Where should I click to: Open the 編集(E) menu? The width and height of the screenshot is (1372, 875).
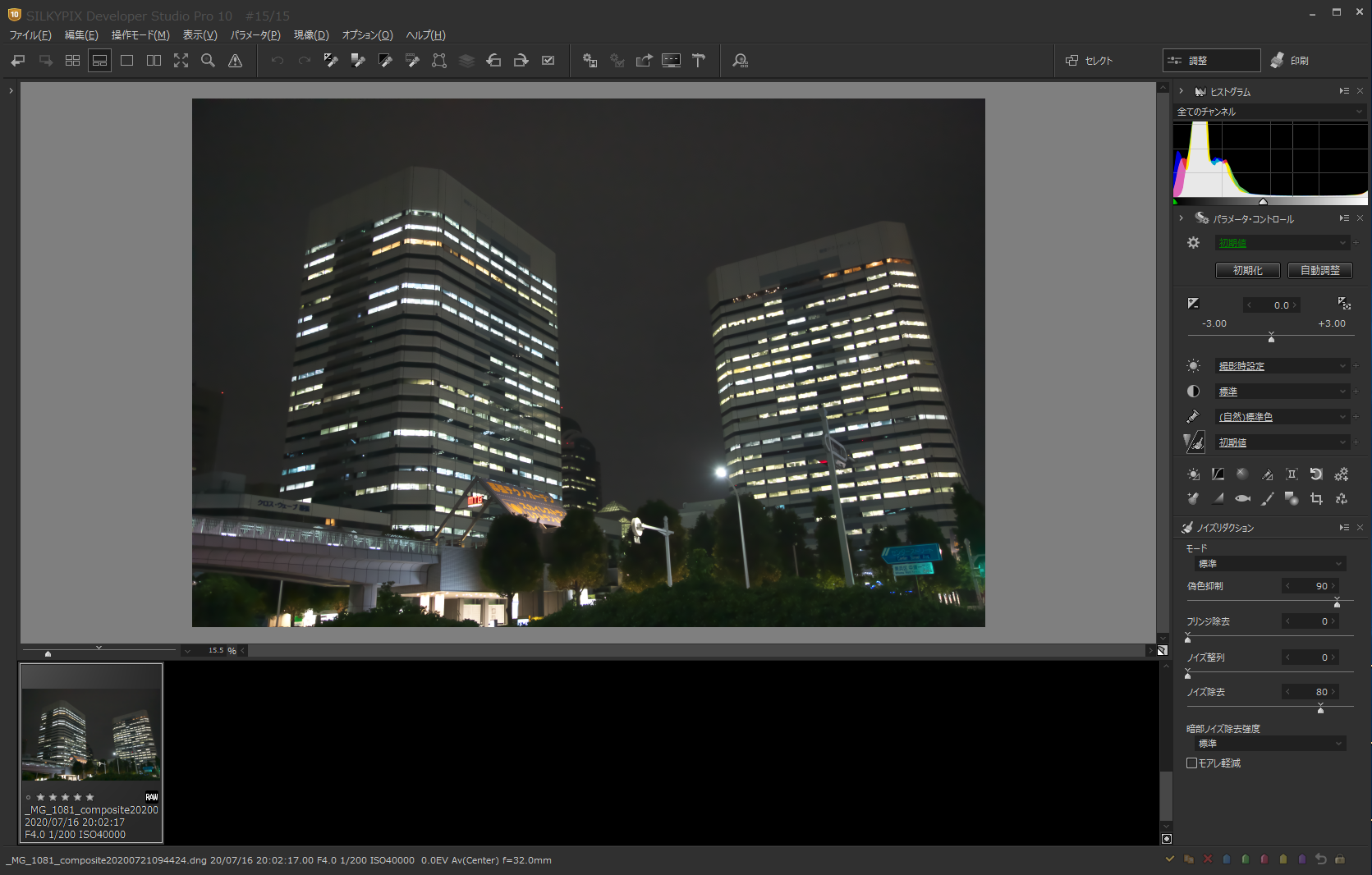point(81,35)
